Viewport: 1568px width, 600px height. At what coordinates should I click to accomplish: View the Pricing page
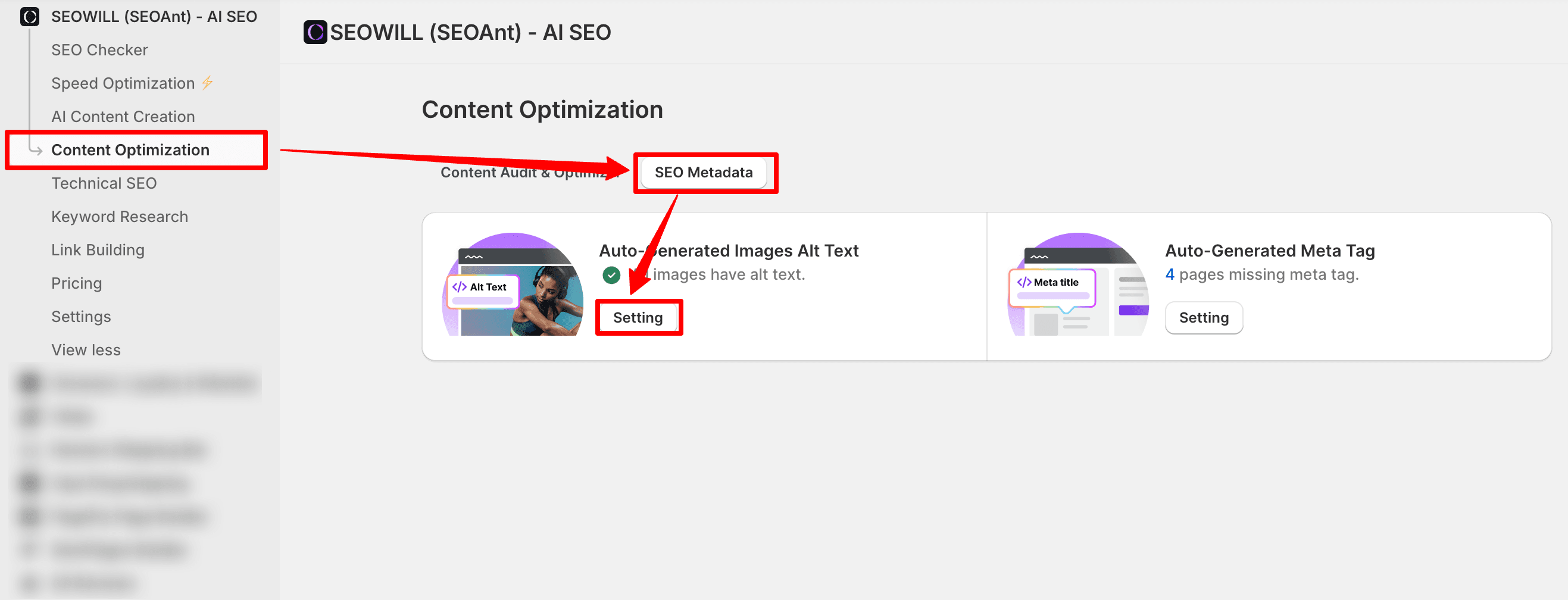coord(76,283)
